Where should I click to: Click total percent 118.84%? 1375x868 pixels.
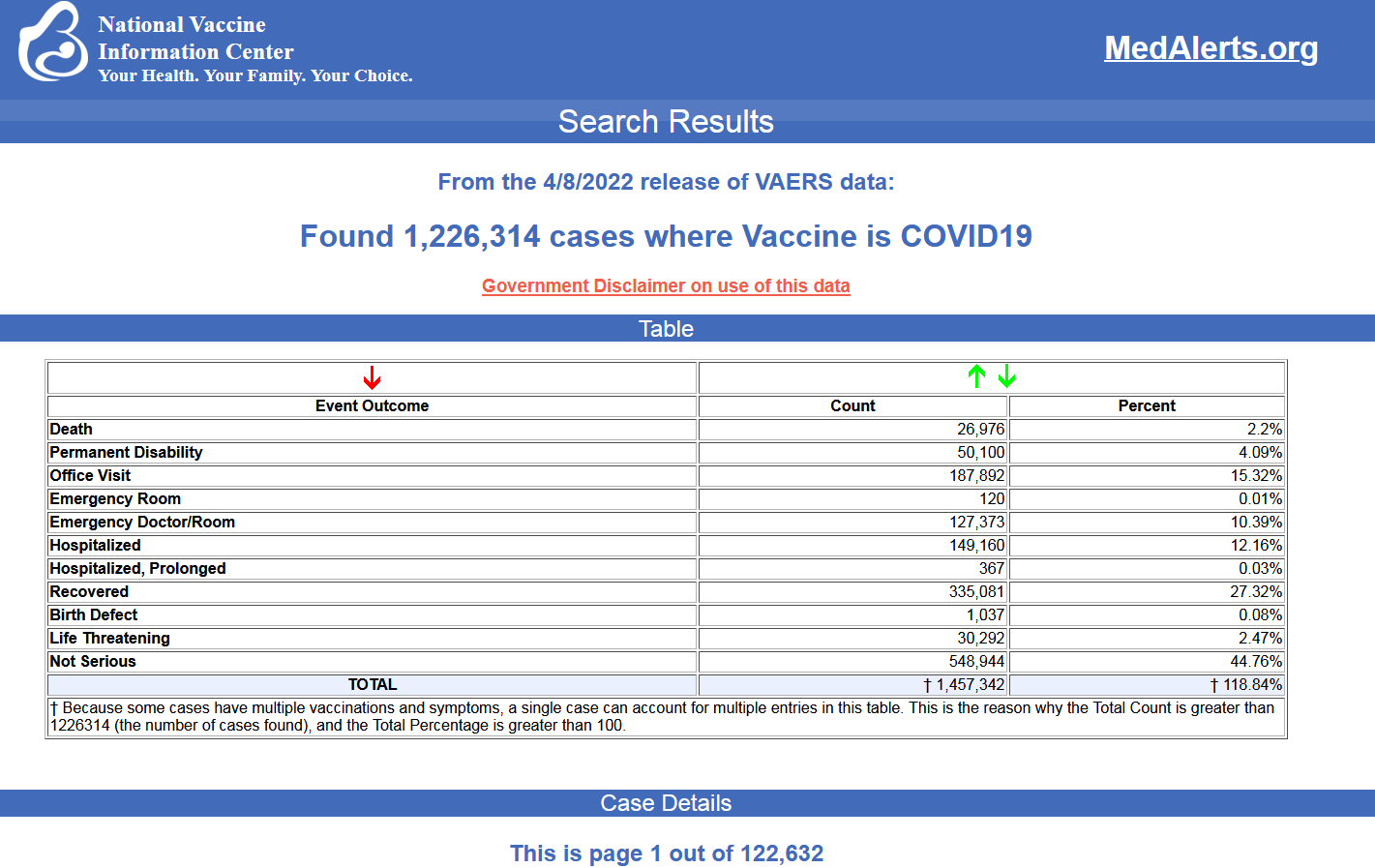[x=1246, y=684]
